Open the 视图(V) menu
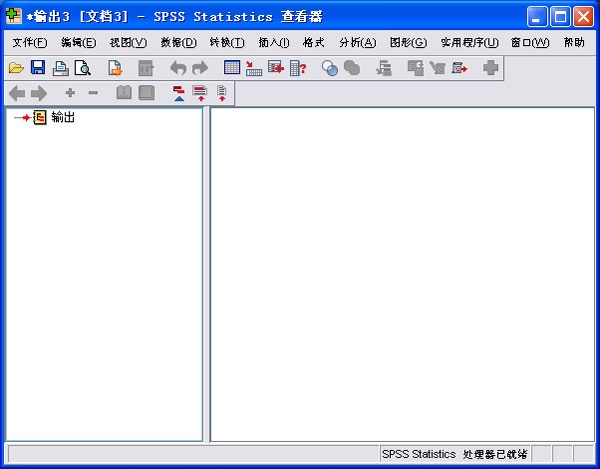 point(128,42)
